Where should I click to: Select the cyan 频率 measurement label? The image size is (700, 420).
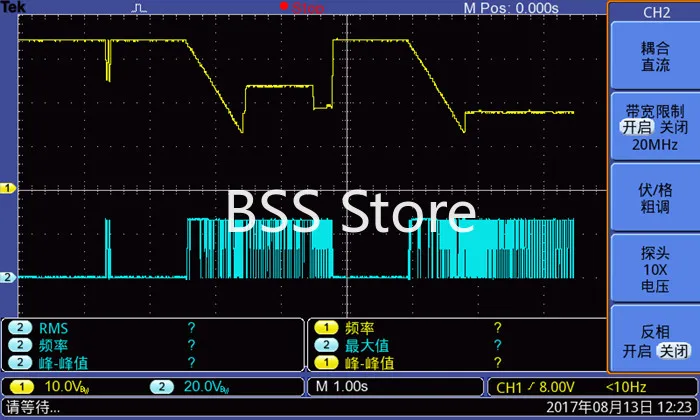(x=53, y=345)
